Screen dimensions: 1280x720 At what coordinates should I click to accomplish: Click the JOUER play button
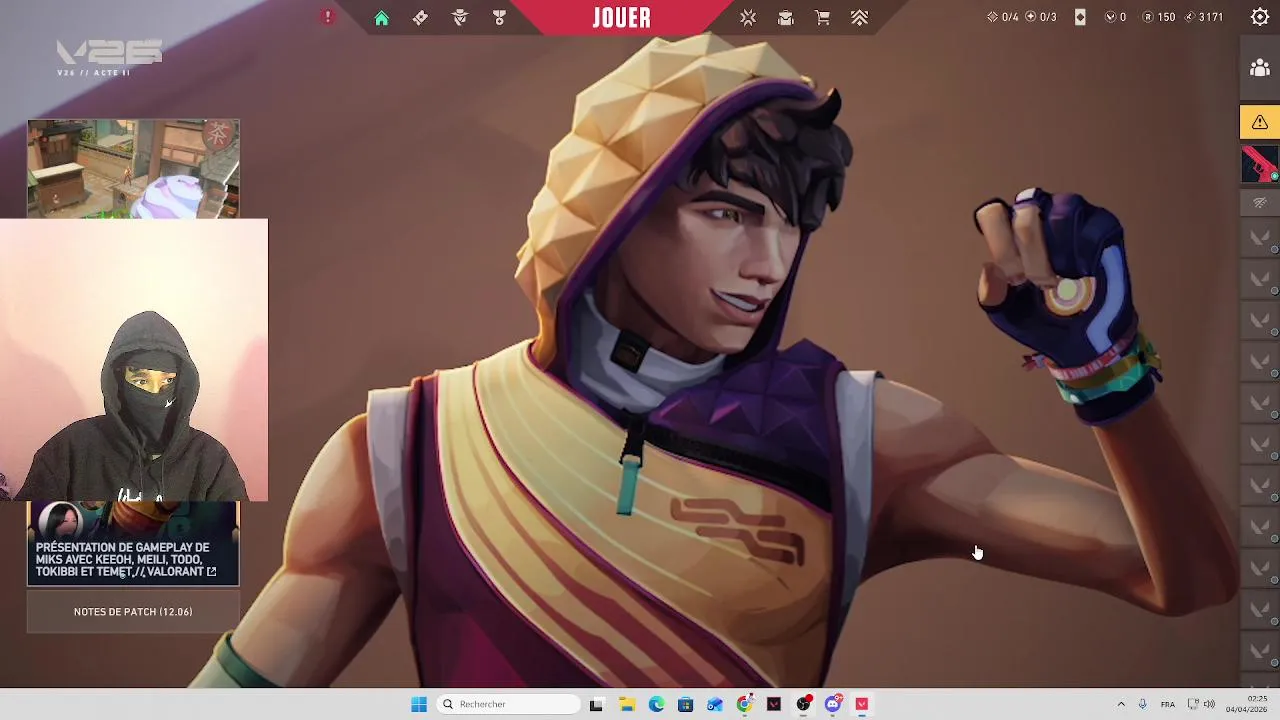621,18
